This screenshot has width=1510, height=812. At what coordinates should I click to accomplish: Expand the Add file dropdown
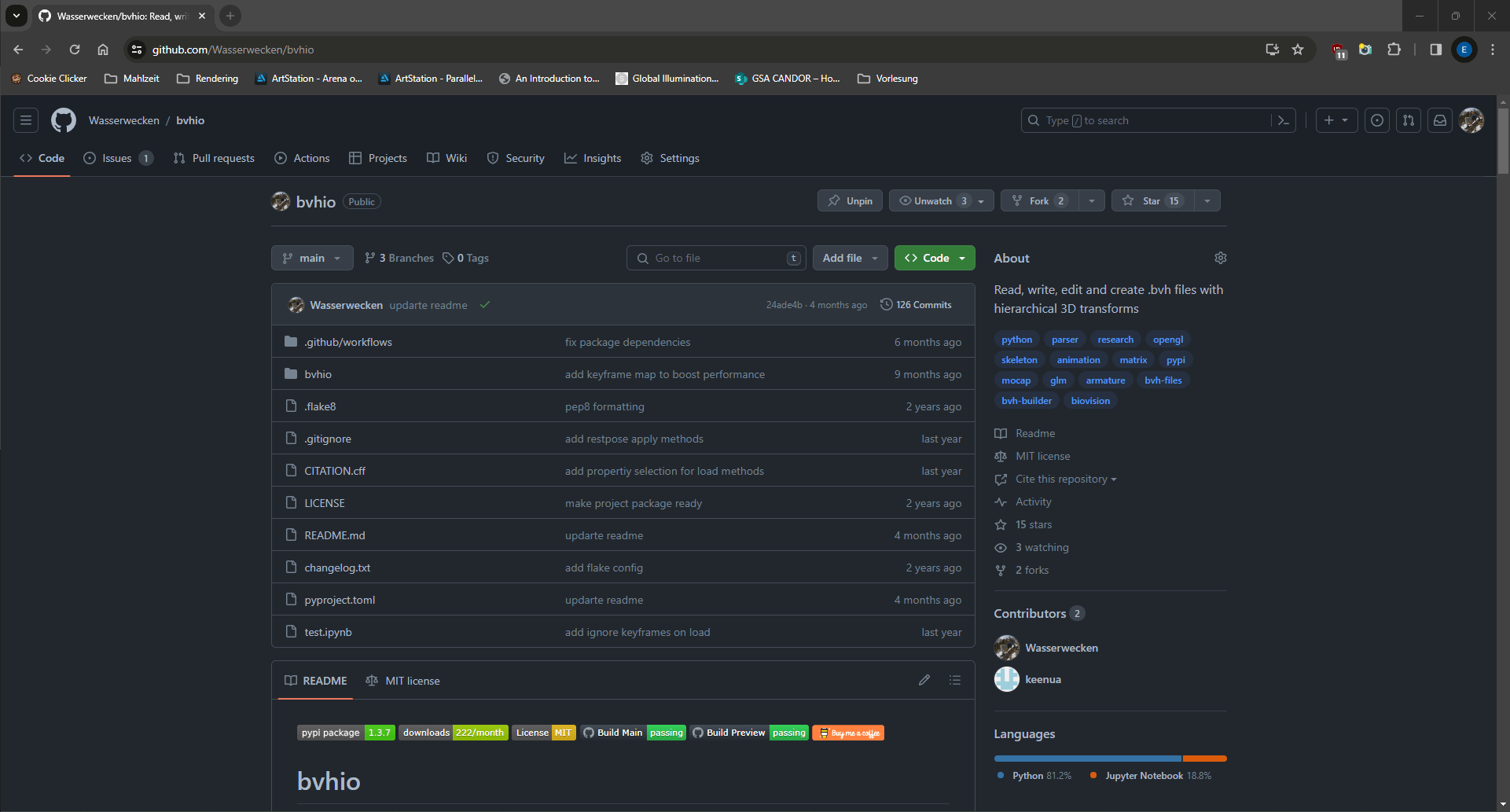point(851,258)
